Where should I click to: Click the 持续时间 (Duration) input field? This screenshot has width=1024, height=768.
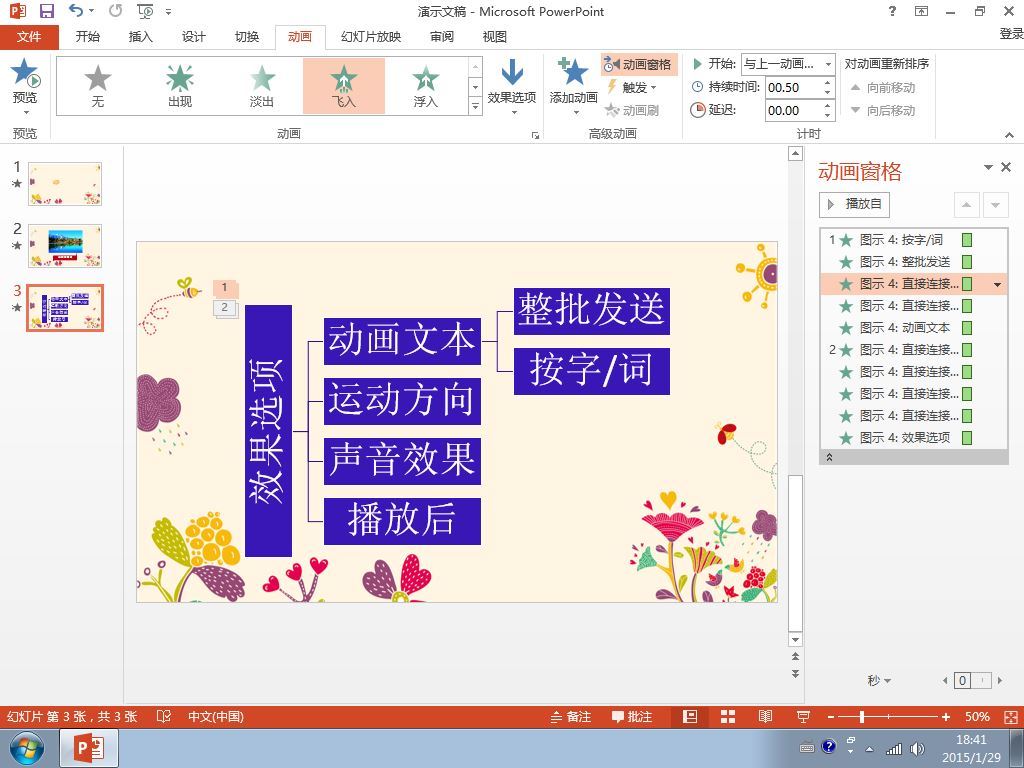pyautogui.click(x=793, y=88)
